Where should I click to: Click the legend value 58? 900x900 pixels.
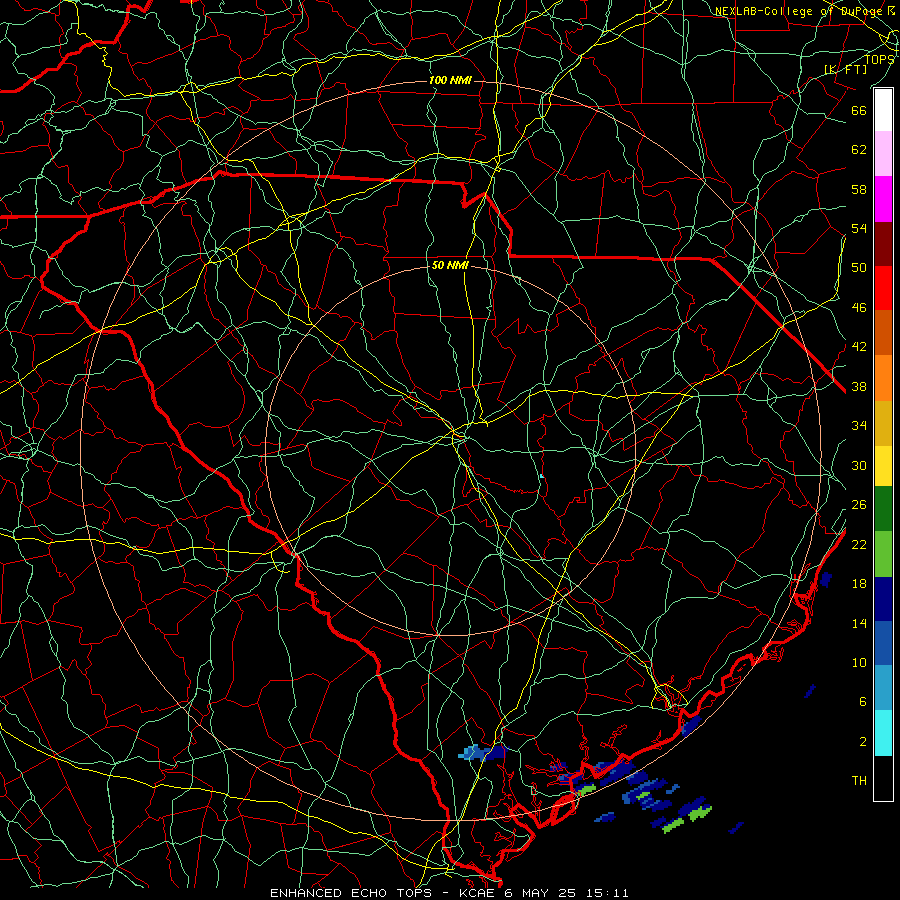click(859, 189)
